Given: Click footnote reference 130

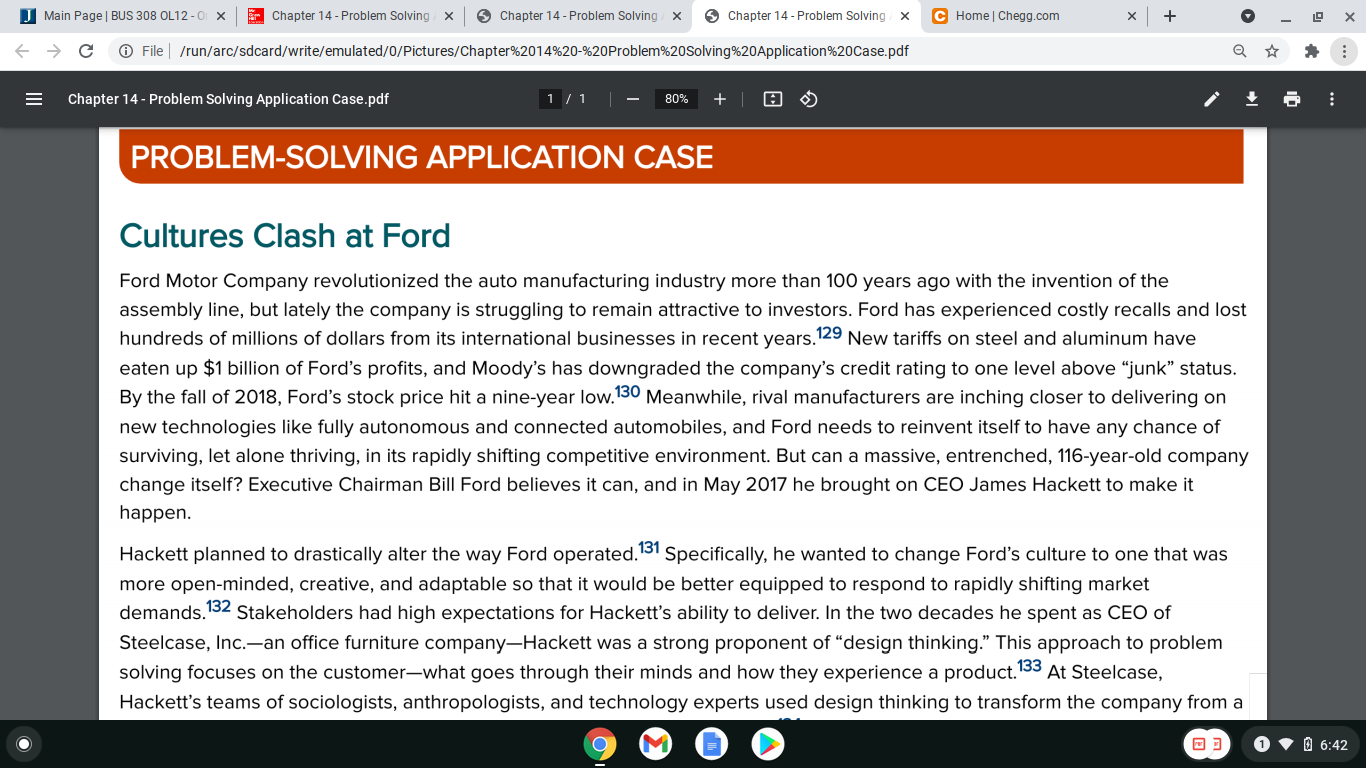Looking at the screenshot, I should [x=627, y=391].
